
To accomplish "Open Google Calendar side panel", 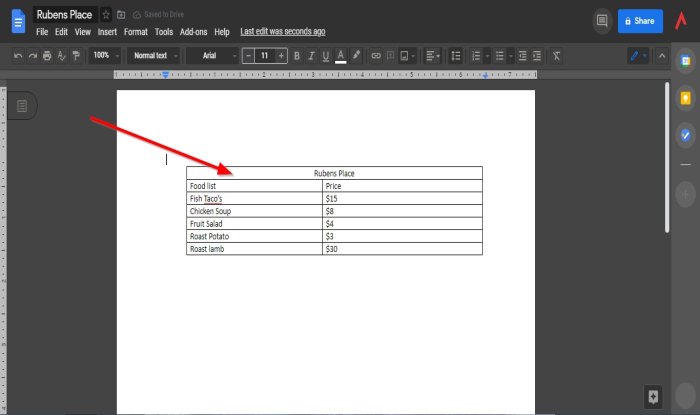I will tap(686, 61).
